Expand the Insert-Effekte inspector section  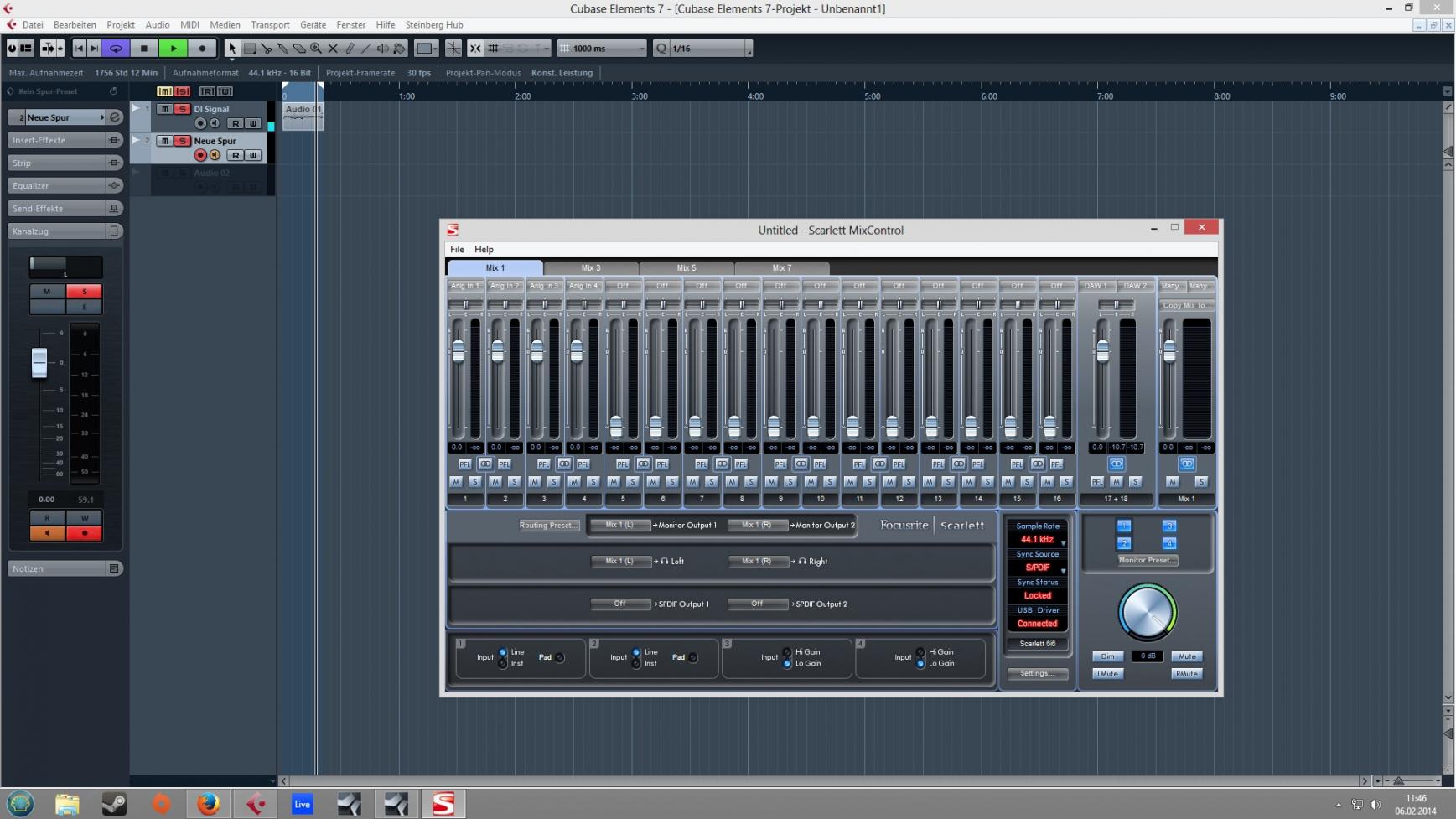(65, 140)
